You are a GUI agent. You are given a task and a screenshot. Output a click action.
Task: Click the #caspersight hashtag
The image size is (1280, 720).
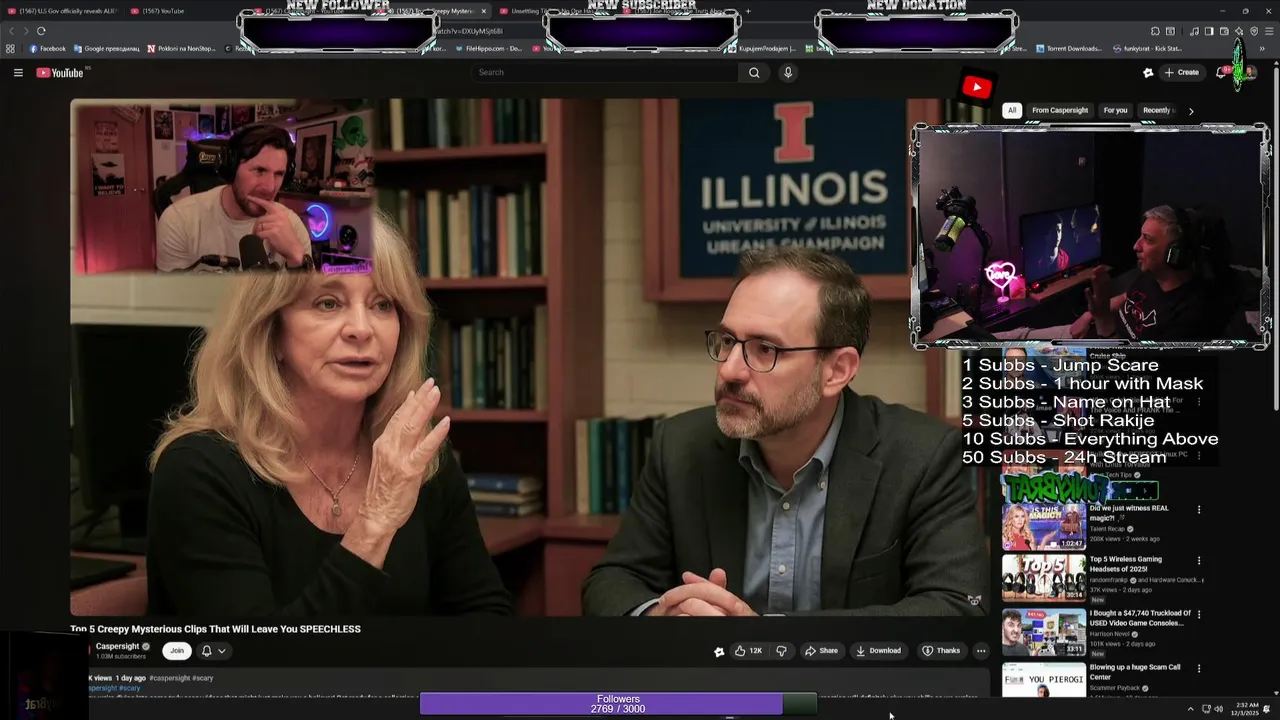(169, 678)
